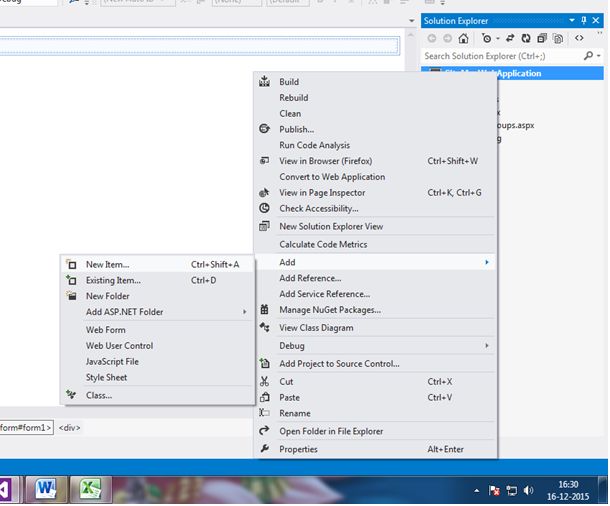610x506 pixels.
Task: Click the Class… icon in submenu
Action: 71,395
